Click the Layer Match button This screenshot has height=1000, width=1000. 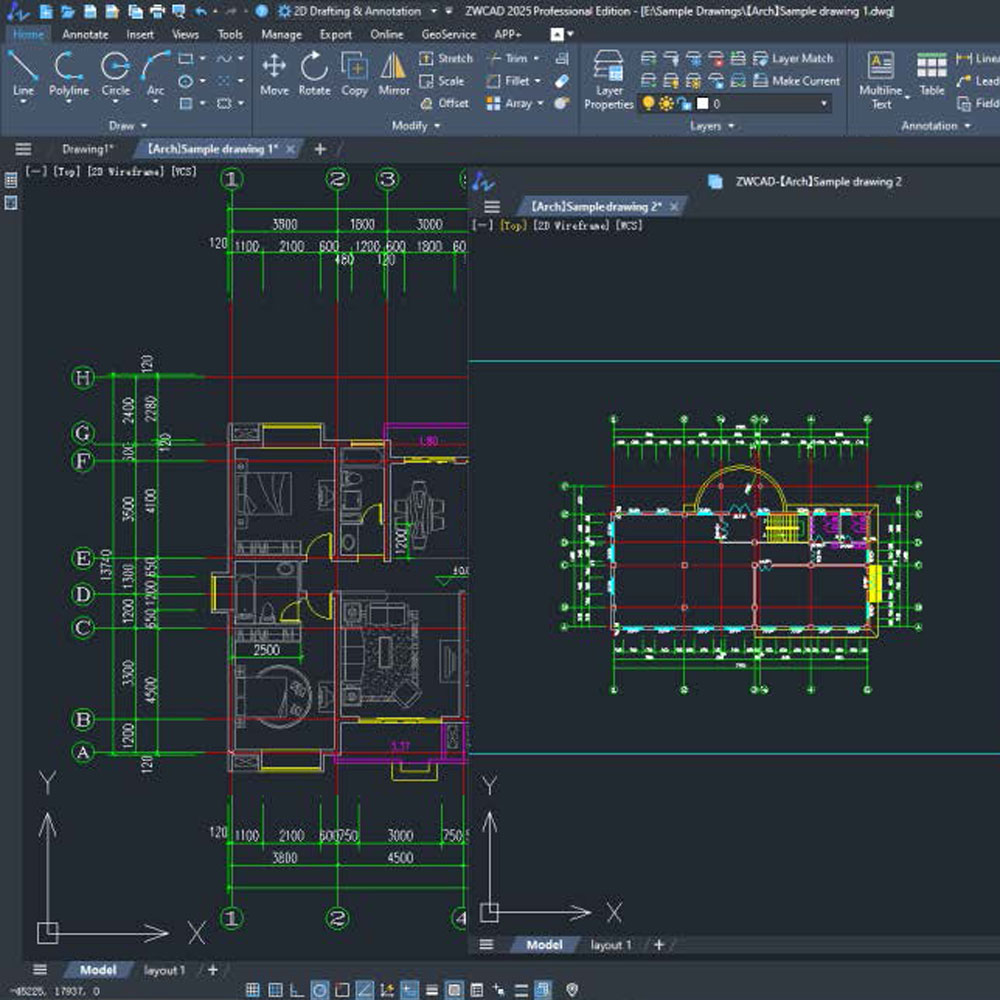(793, 58)
